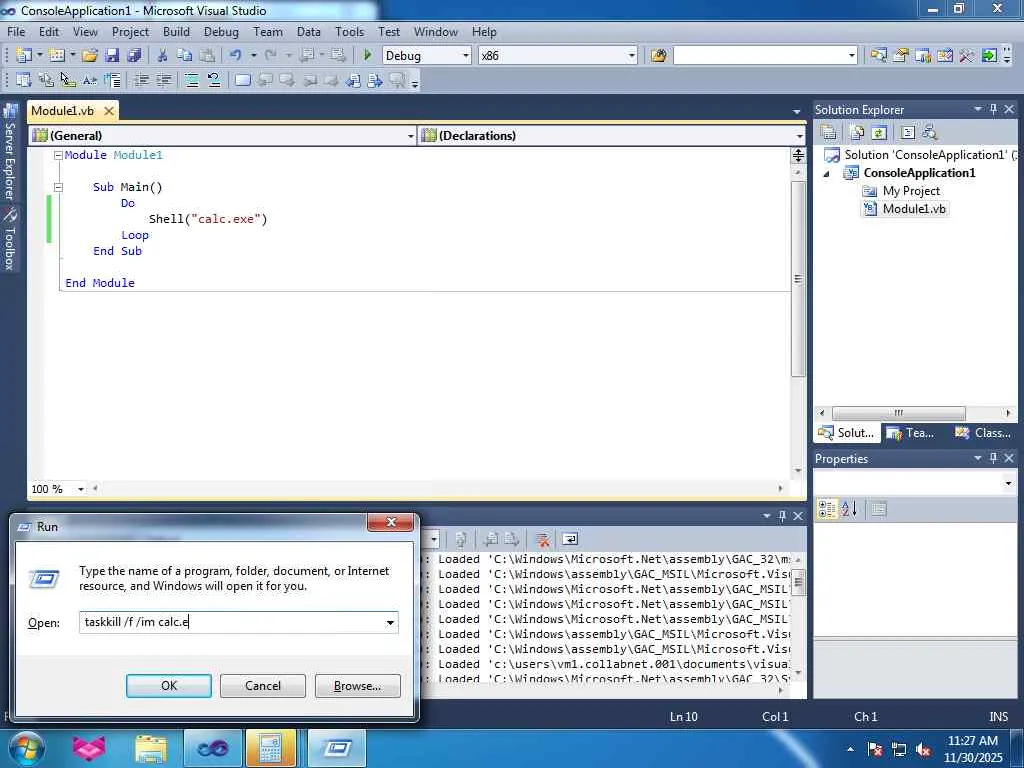Click the Copy icon in toolbar

coord(185,56)
